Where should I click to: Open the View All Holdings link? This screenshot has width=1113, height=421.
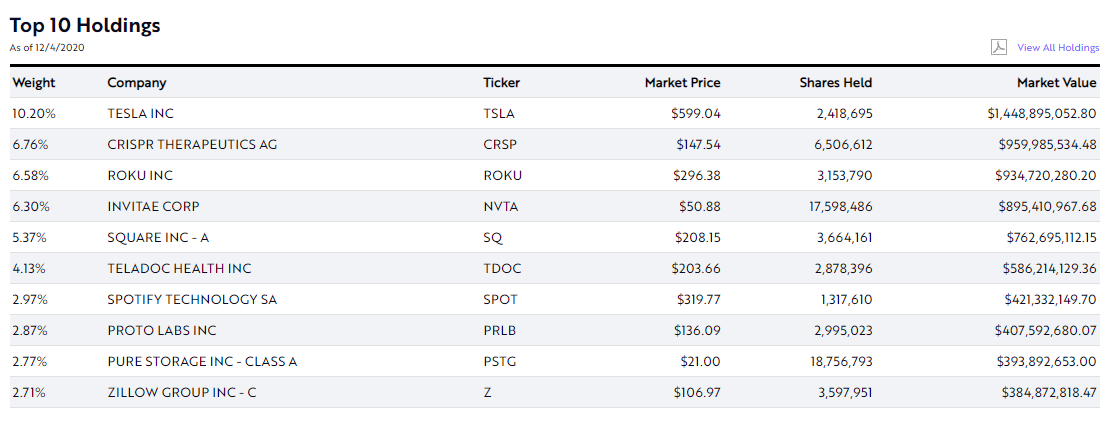coord(1058,48)
